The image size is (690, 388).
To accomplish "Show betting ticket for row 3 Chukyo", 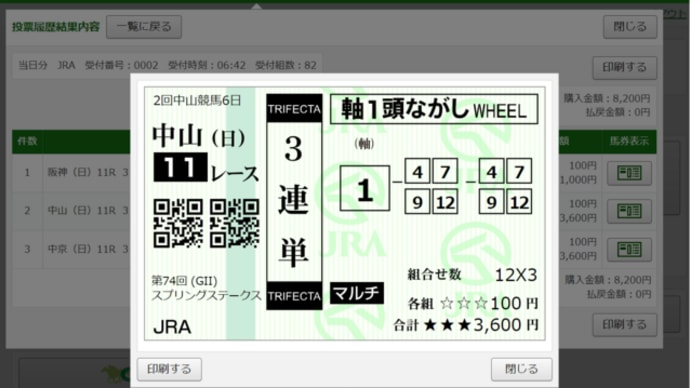I will (x=629, y=249).
